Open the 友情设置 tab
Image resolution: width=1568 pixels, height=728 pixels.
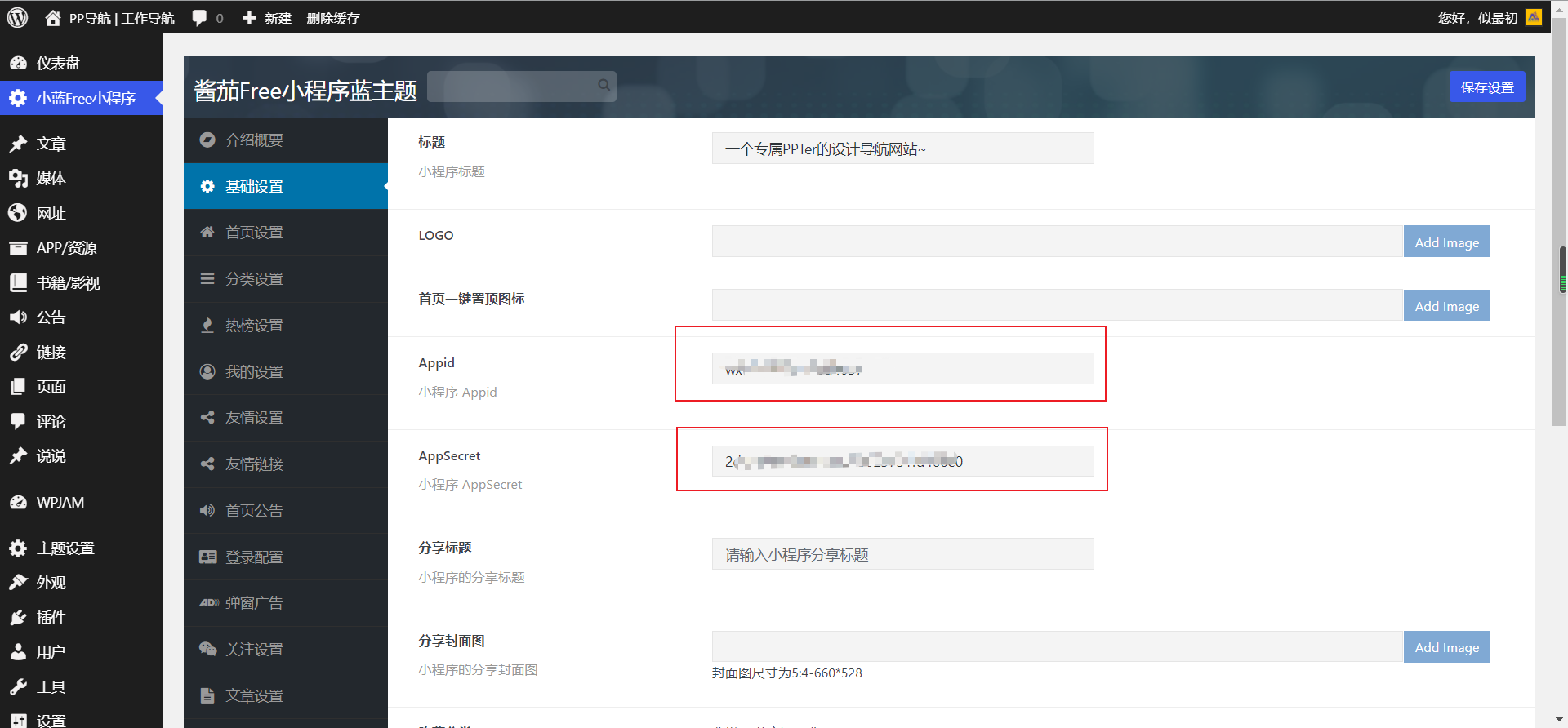coord(286,417)
